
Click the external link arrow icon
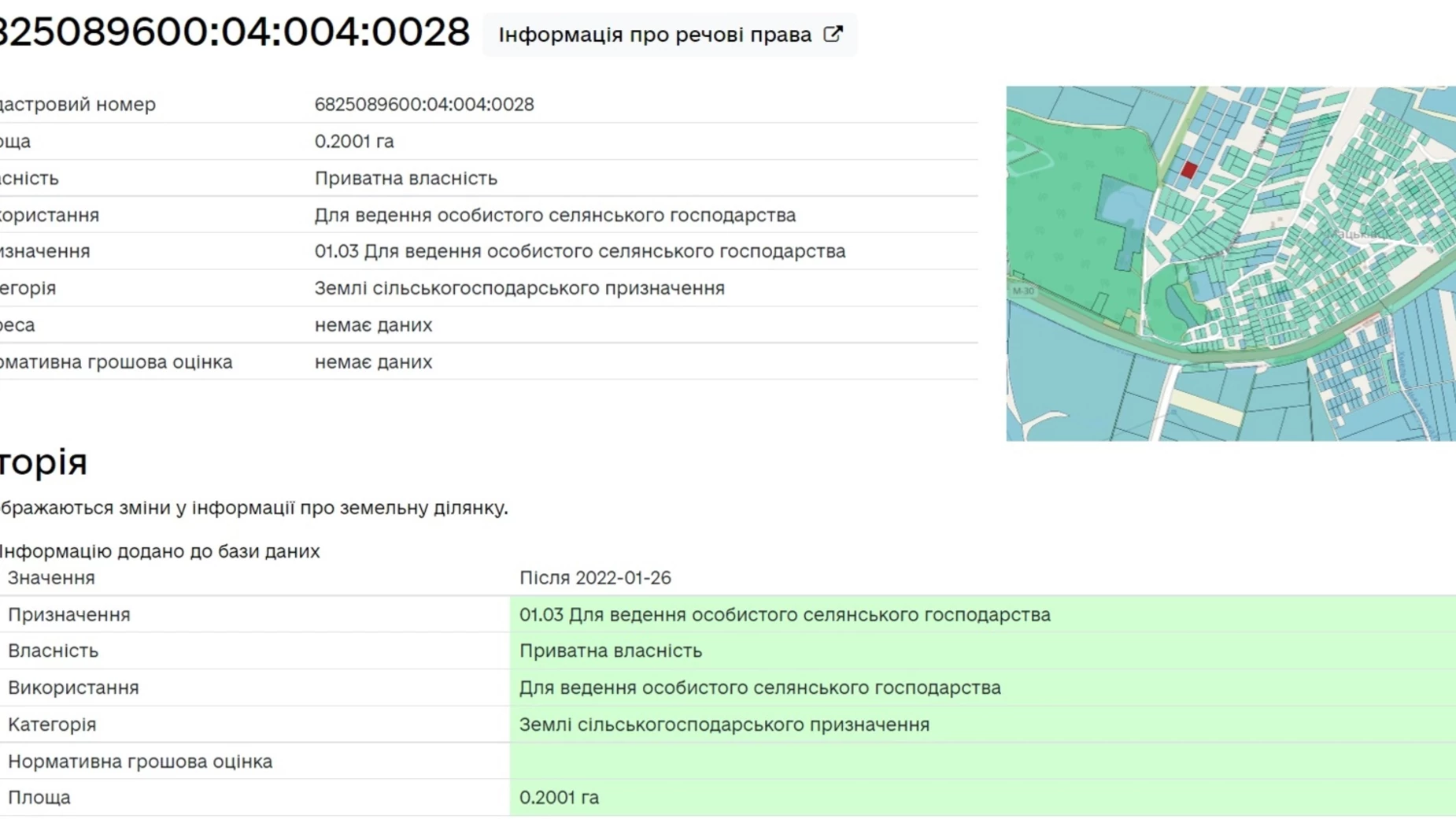coord(833,35)
